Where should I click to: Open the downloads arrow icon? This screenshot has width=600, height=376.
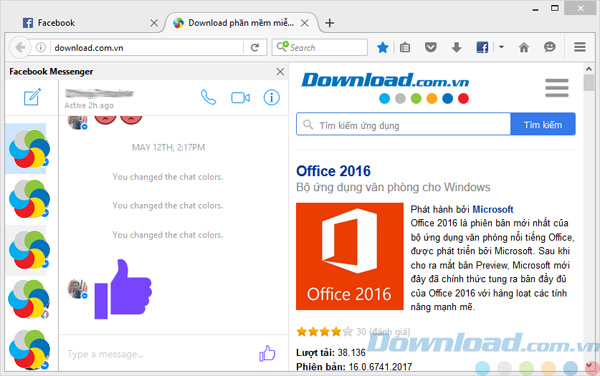point(456,47)
